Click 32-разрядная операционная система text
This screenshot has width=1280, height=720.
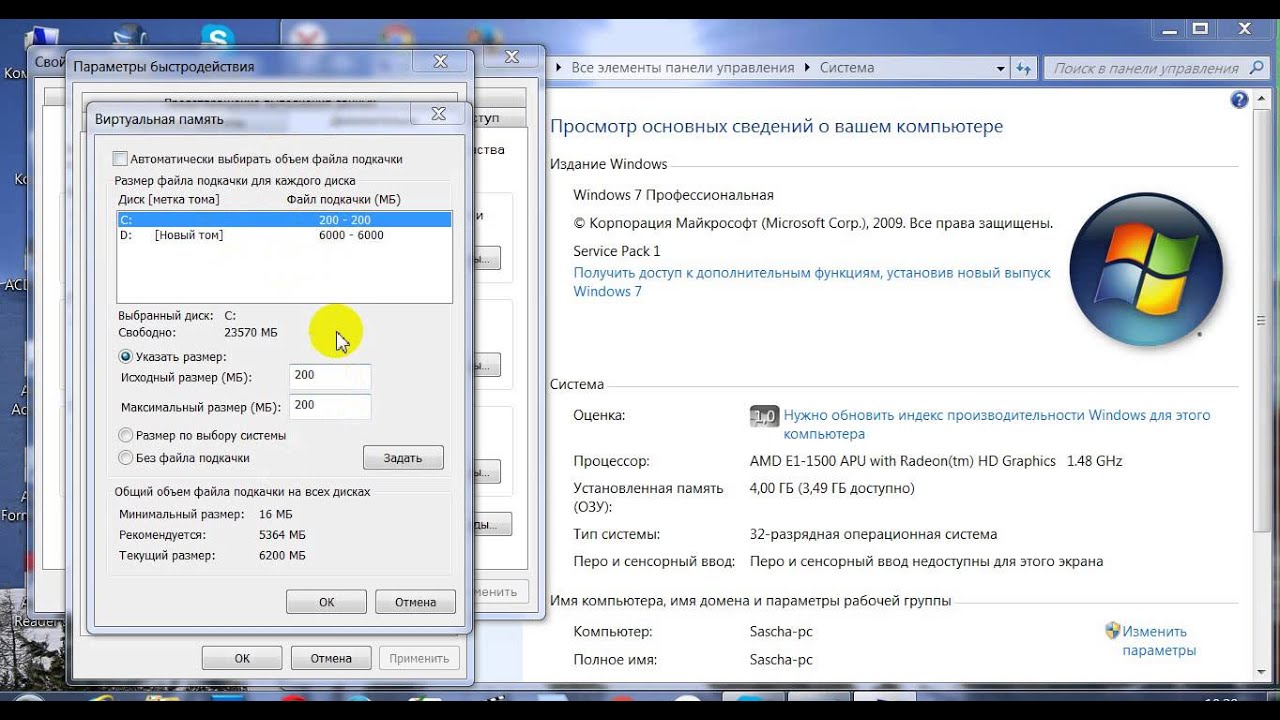pyautogui.click(x=873, y=534)
